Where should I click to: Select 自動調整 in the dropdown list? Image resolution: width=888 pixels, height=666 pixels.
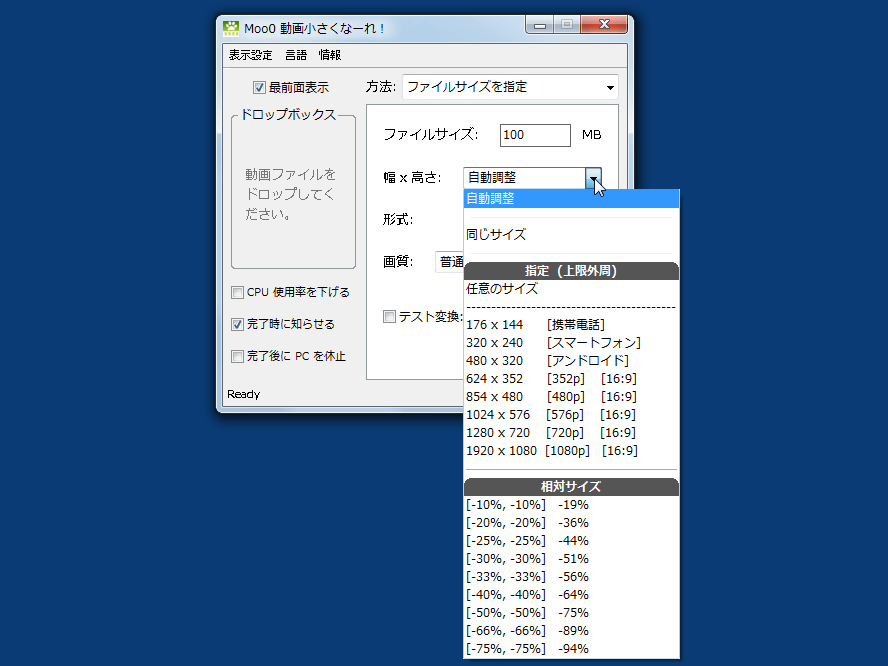(571, 199)
